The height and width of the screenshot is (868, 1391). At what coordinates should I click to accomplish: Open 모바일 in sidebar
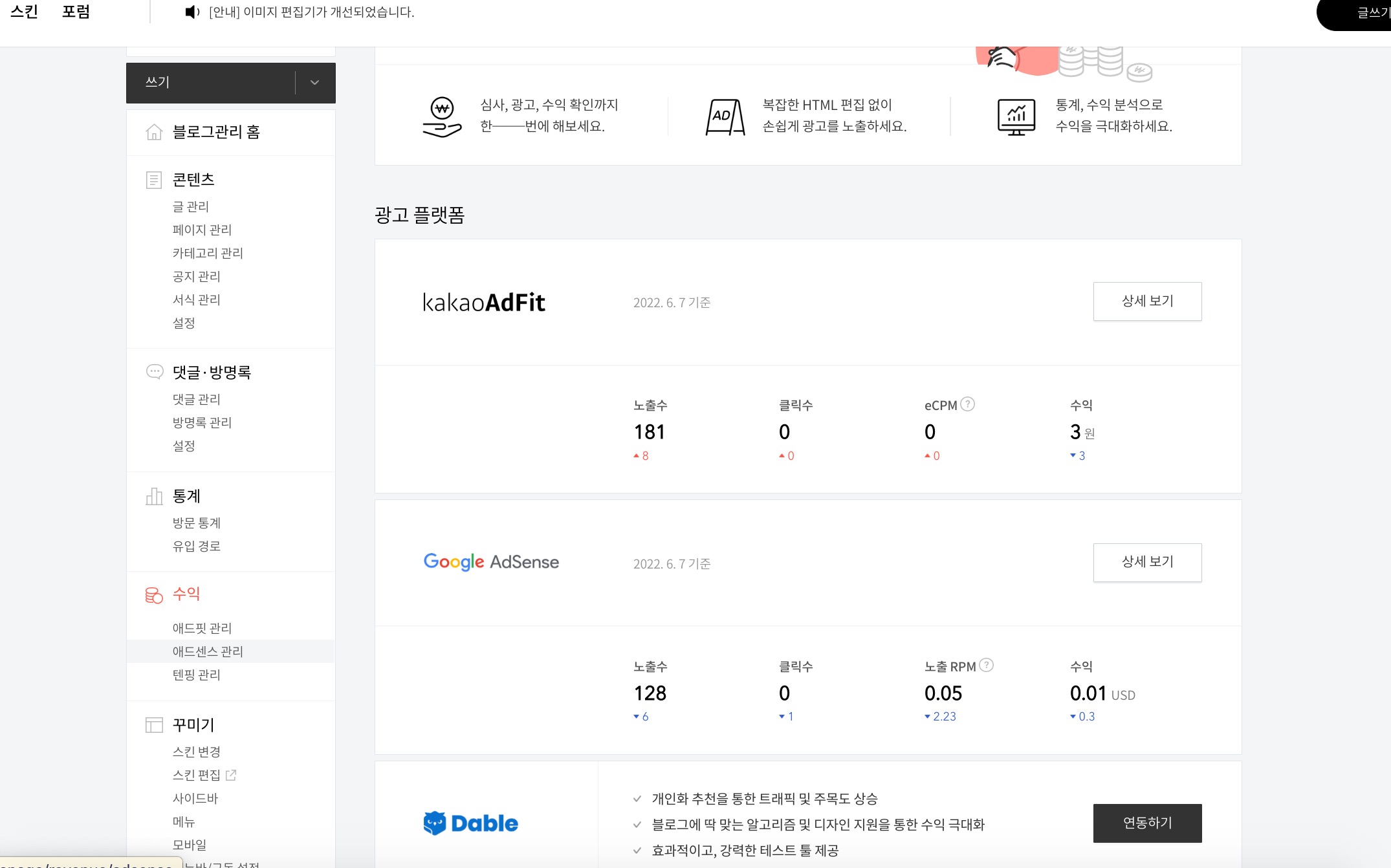click(190, 845)
